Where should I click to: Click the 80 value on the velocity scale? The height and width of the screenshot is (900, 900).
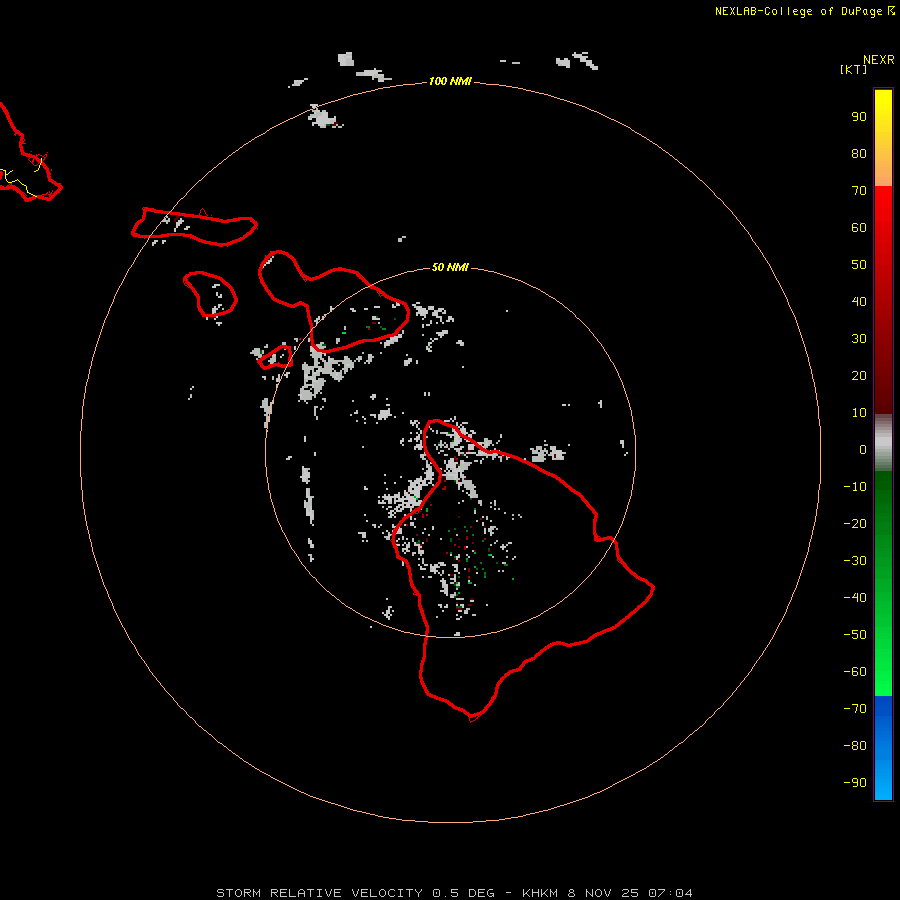[x=859, y=154]
